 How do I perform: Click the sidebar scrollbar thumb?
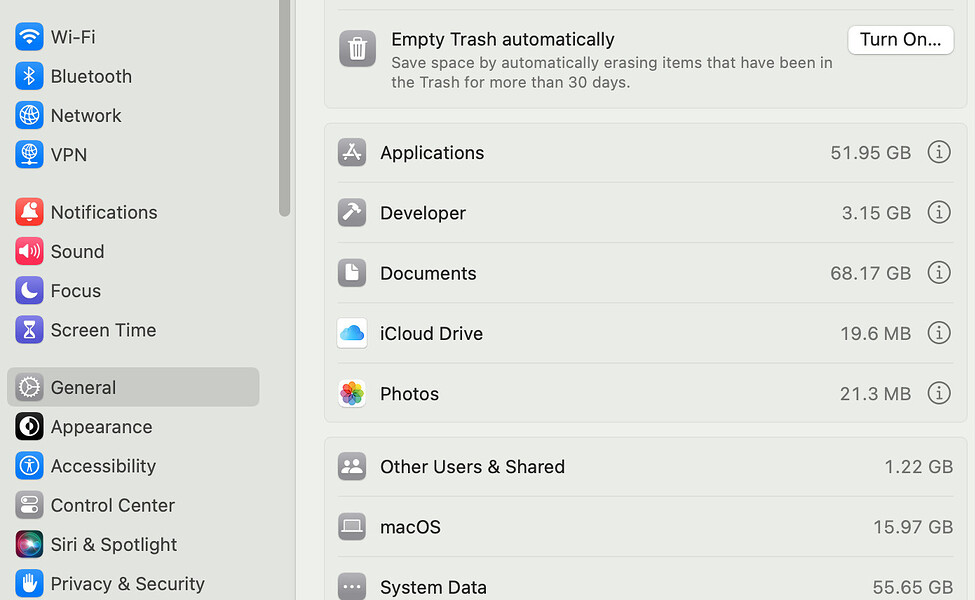(x=285, y=108)
